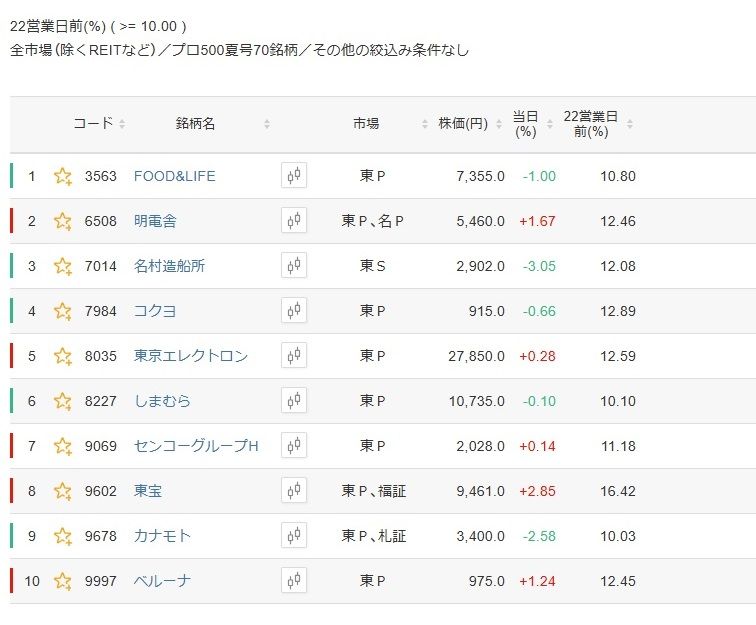Click the 銘柄名 header label
Viewport: 756px width, 625px height.
195,123
